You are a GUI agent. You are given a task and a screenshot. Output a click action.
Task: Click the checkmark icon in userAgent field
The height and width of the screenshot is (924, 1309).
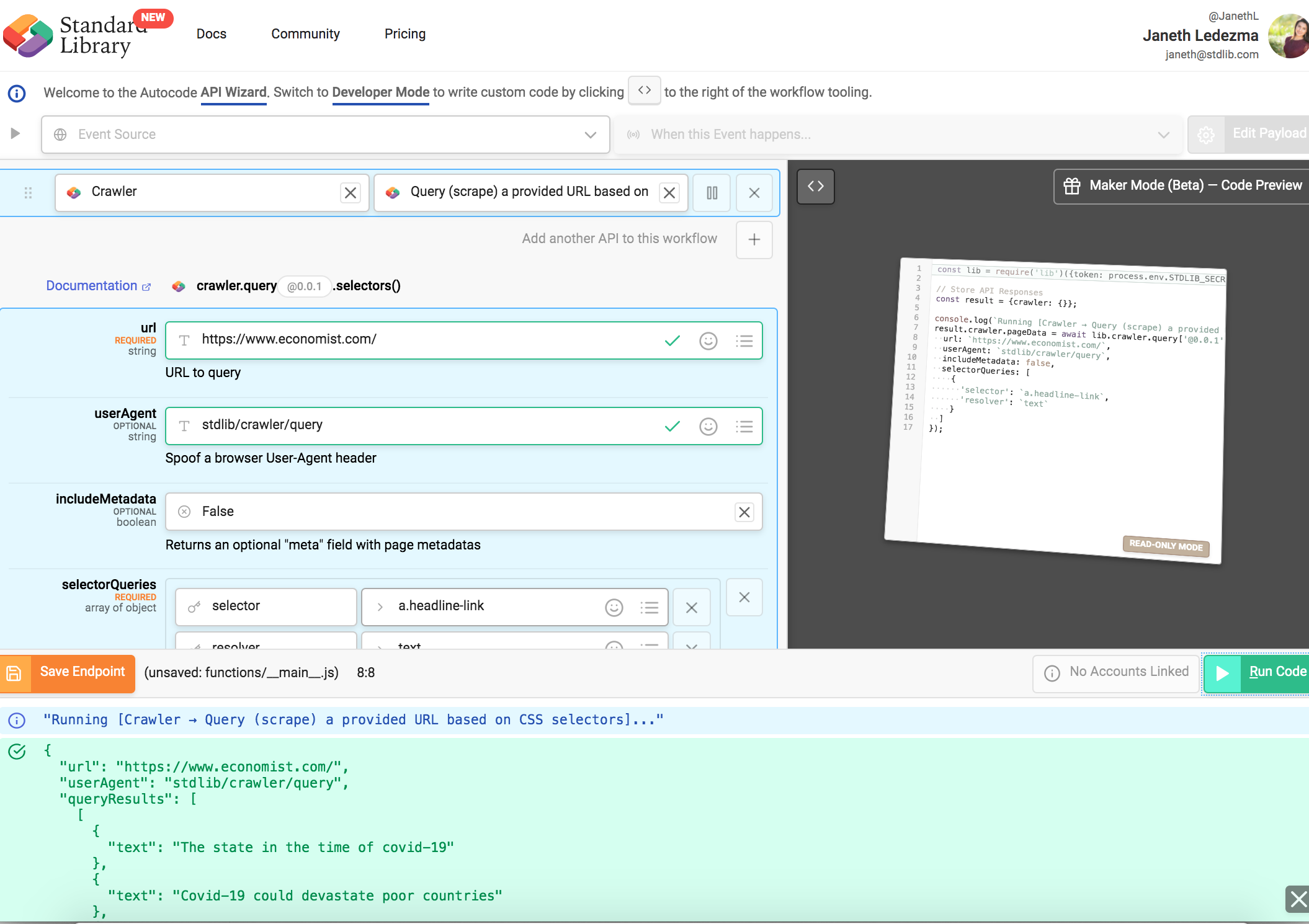coord(672,426)
